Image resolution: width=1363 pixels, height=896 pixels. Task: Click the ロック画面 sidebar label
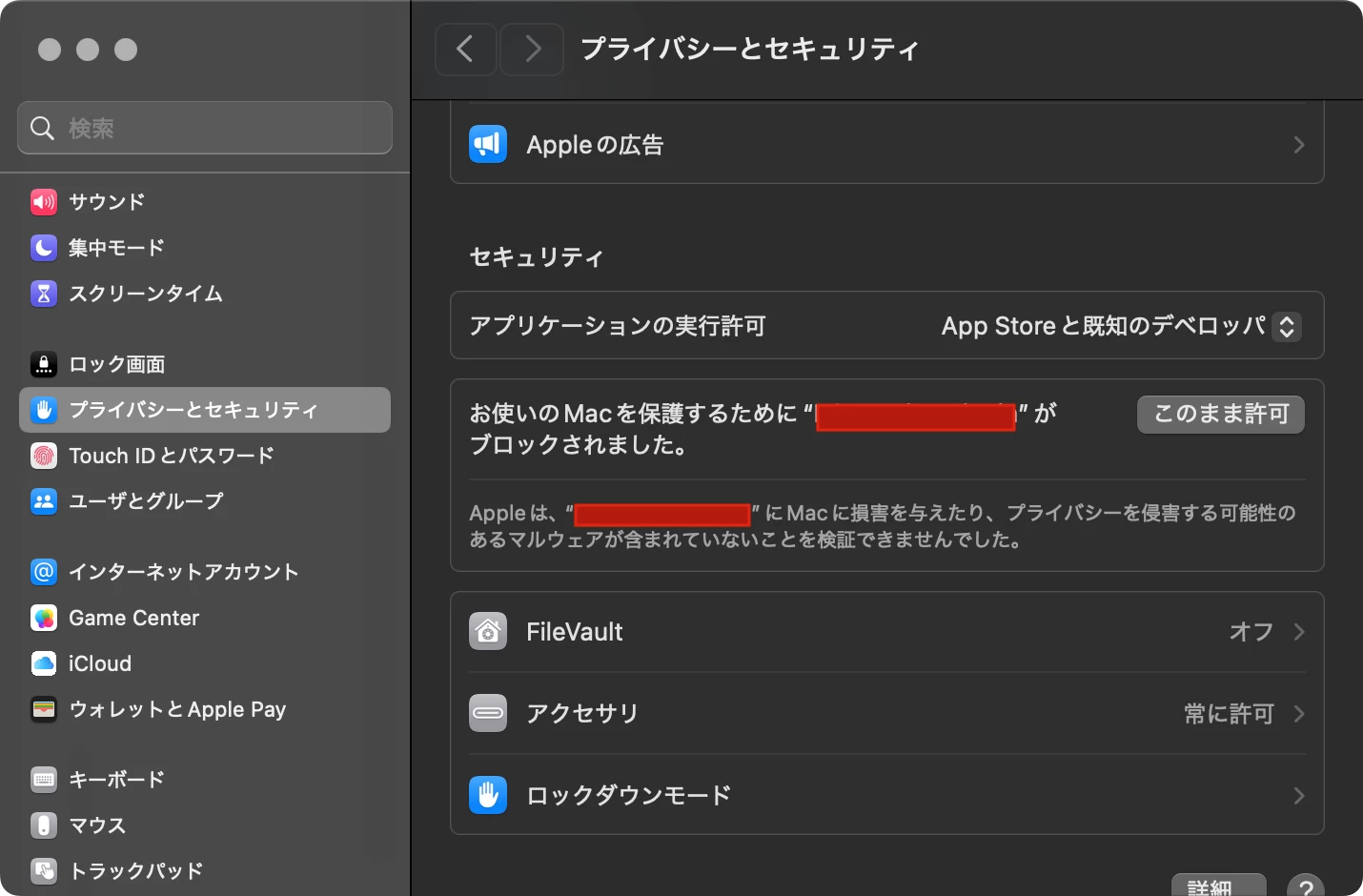tap(116, 364)
